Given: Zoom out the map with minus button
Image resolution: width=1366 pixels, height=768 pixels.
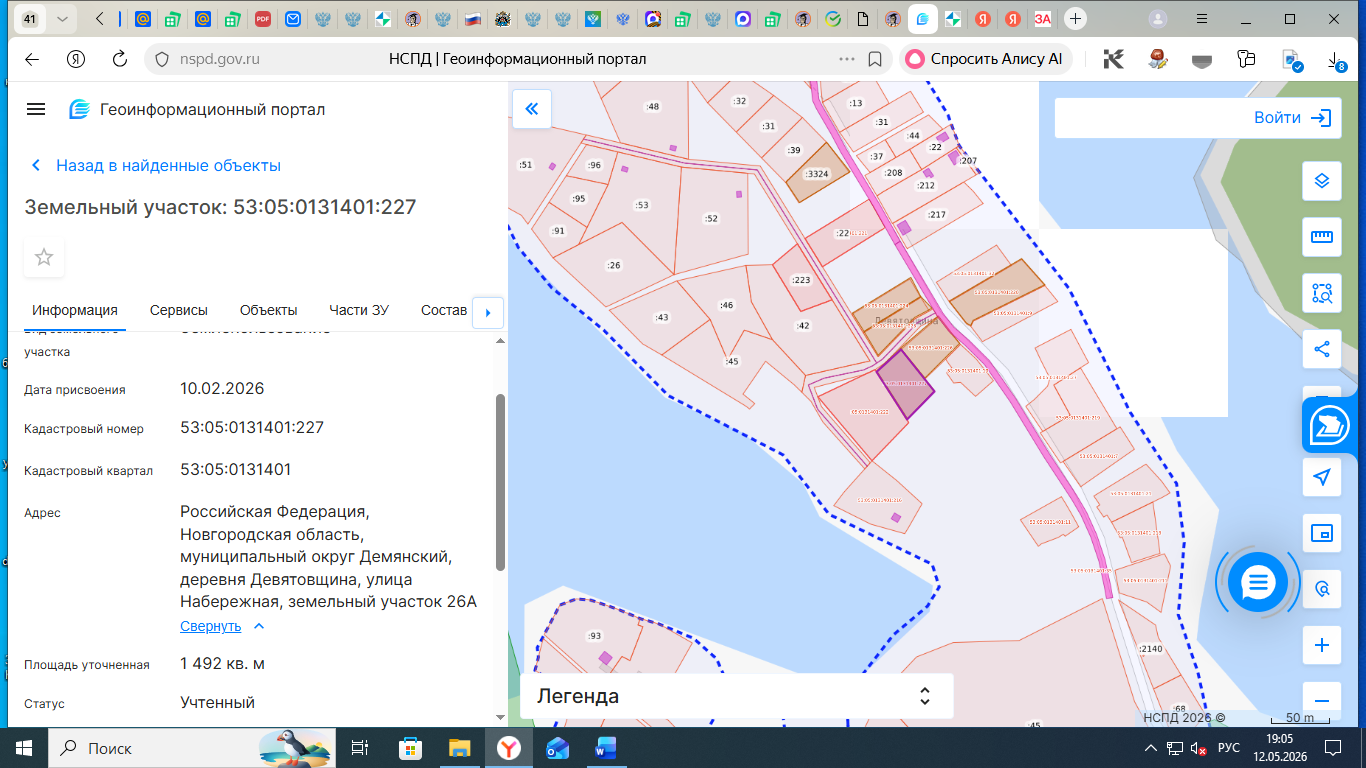Looking at the screenshot, I should pyautogui.click(x=1322, y=700).
